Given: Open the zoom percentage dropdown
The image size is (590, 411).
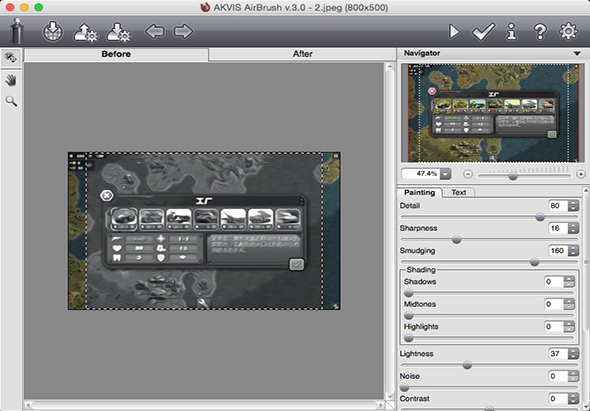Looking at the screenshot, I should (x=445, y=174).
